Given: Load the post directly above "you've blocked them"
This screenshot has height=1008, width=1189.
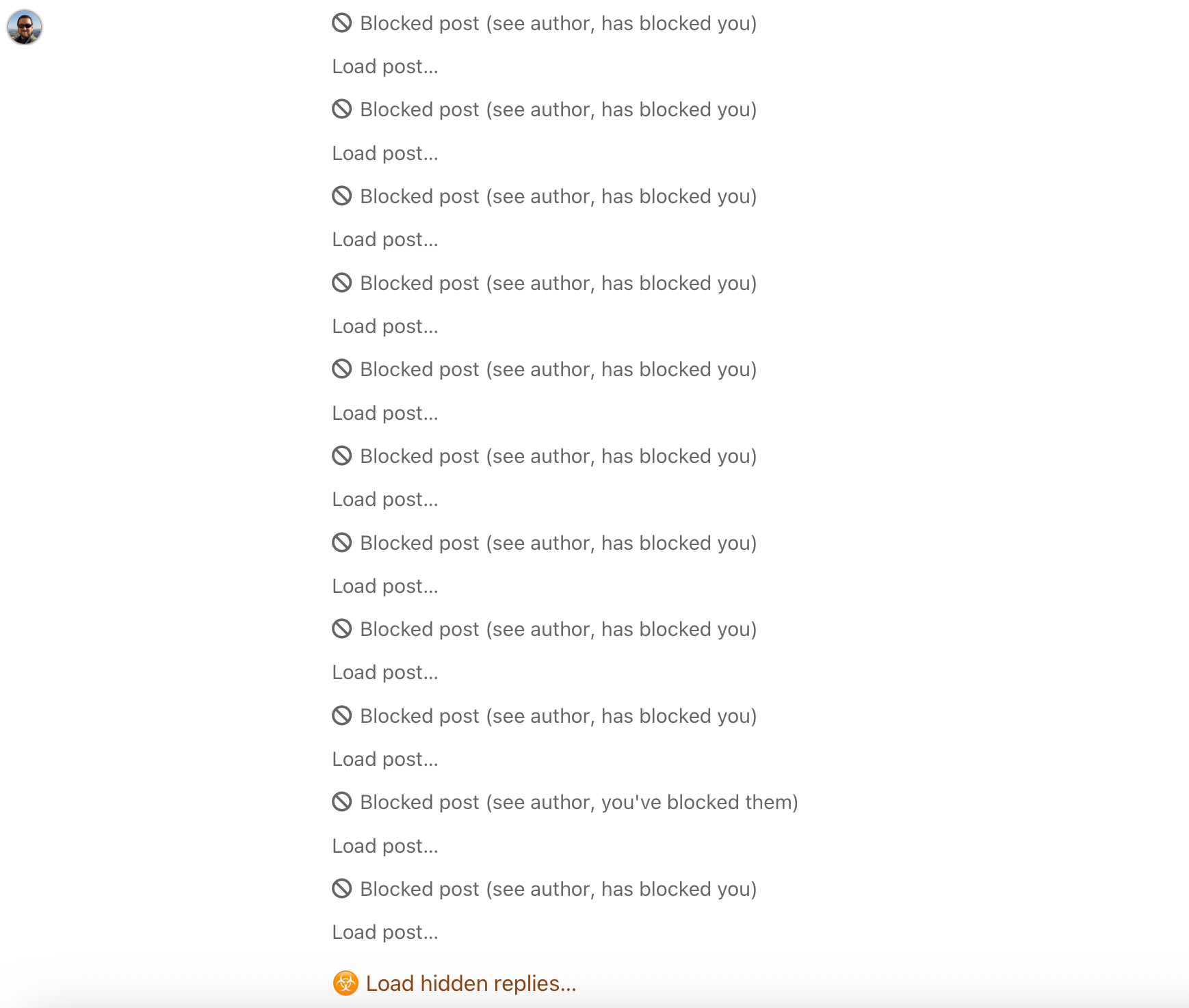Looking at the screenshot, I should click(x=385, y=759).
